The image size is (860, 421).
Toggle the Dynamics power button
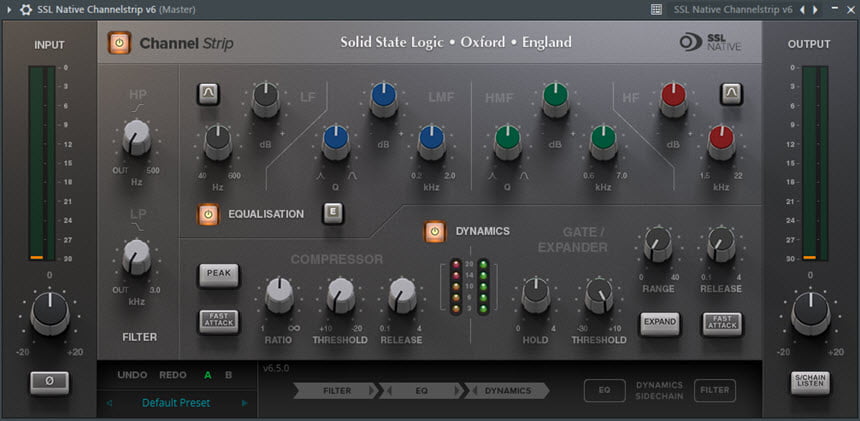click(434, 231)
